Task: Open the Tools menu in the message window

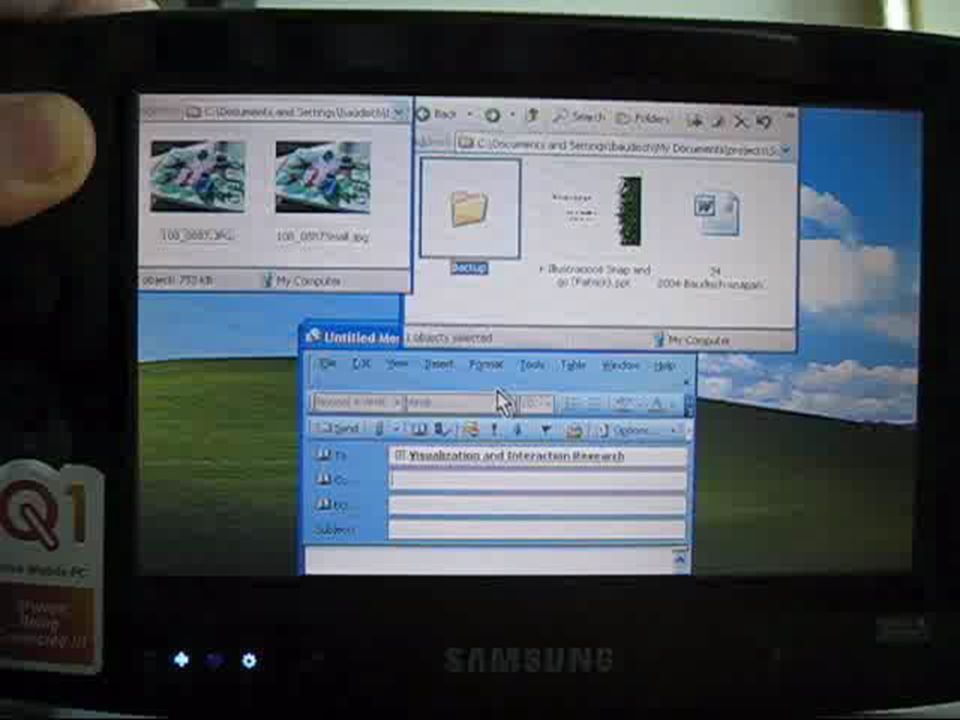Action: [531, 366]
